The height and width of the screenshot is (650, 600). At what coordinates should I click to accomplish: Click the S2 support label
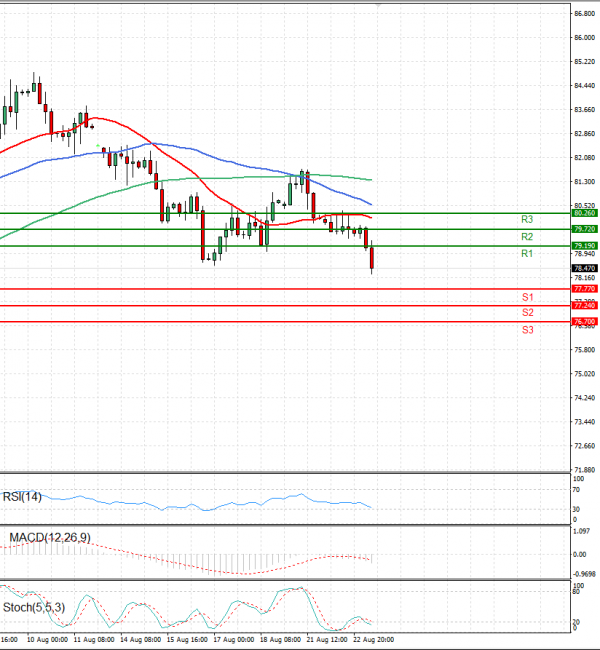pos(527,312)
